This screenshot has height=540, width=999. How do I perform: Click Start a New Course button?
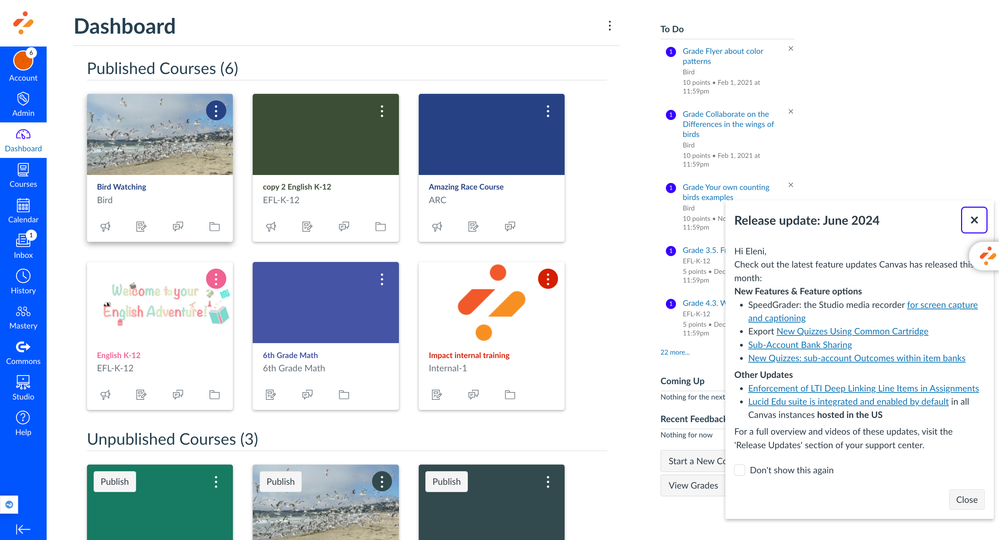tap(693, 461)
